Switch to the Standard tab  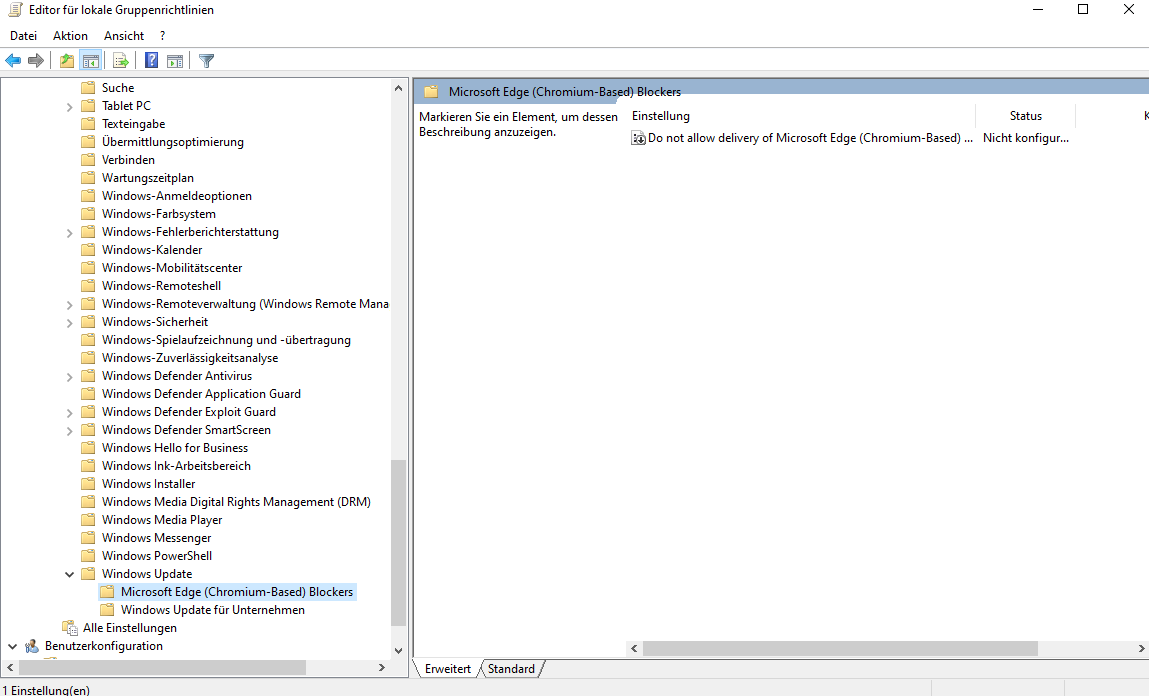point(511,669)
